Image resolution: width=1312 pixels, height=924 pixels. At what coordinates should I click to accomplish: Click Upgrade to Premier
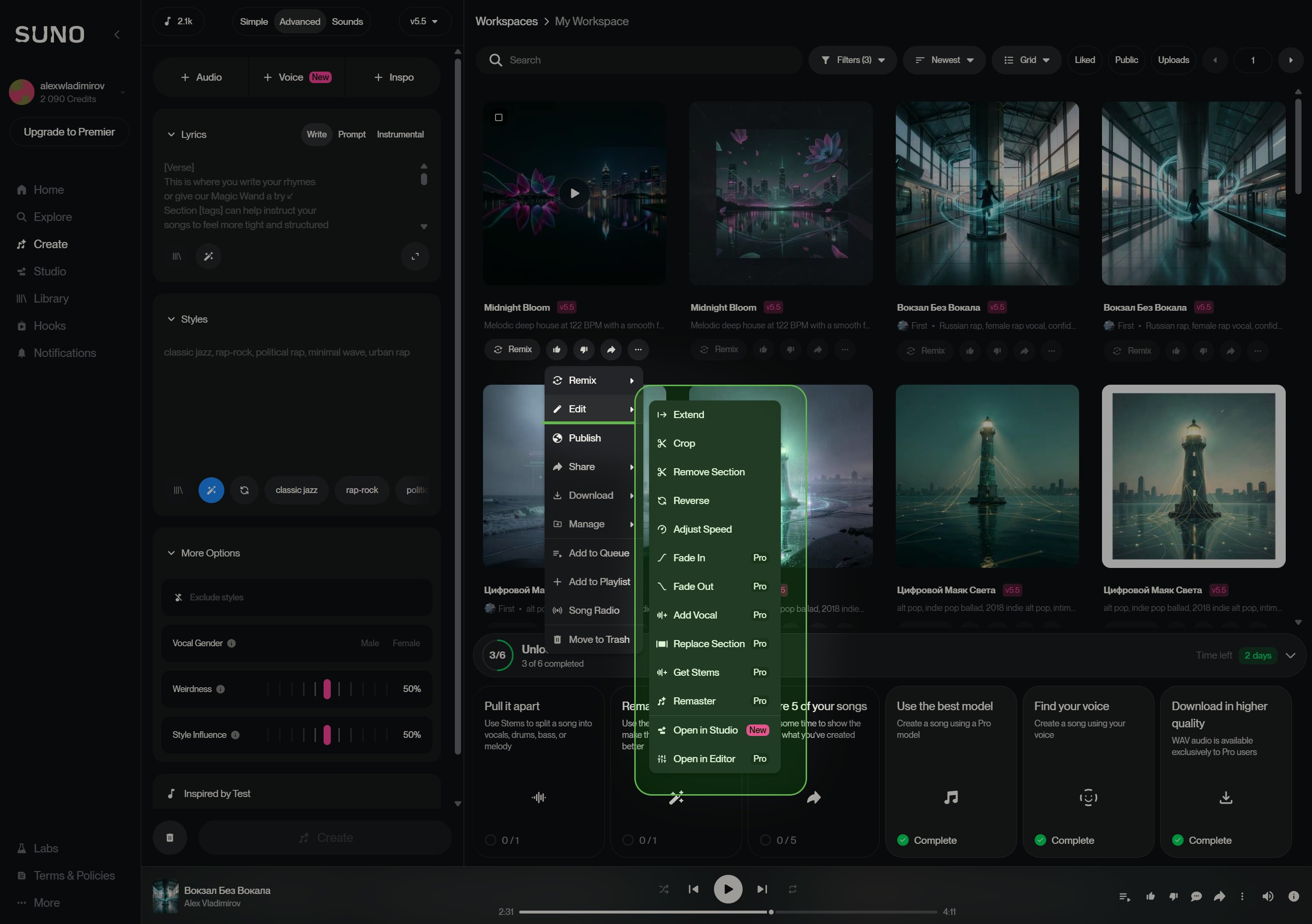tap(69, 132)
